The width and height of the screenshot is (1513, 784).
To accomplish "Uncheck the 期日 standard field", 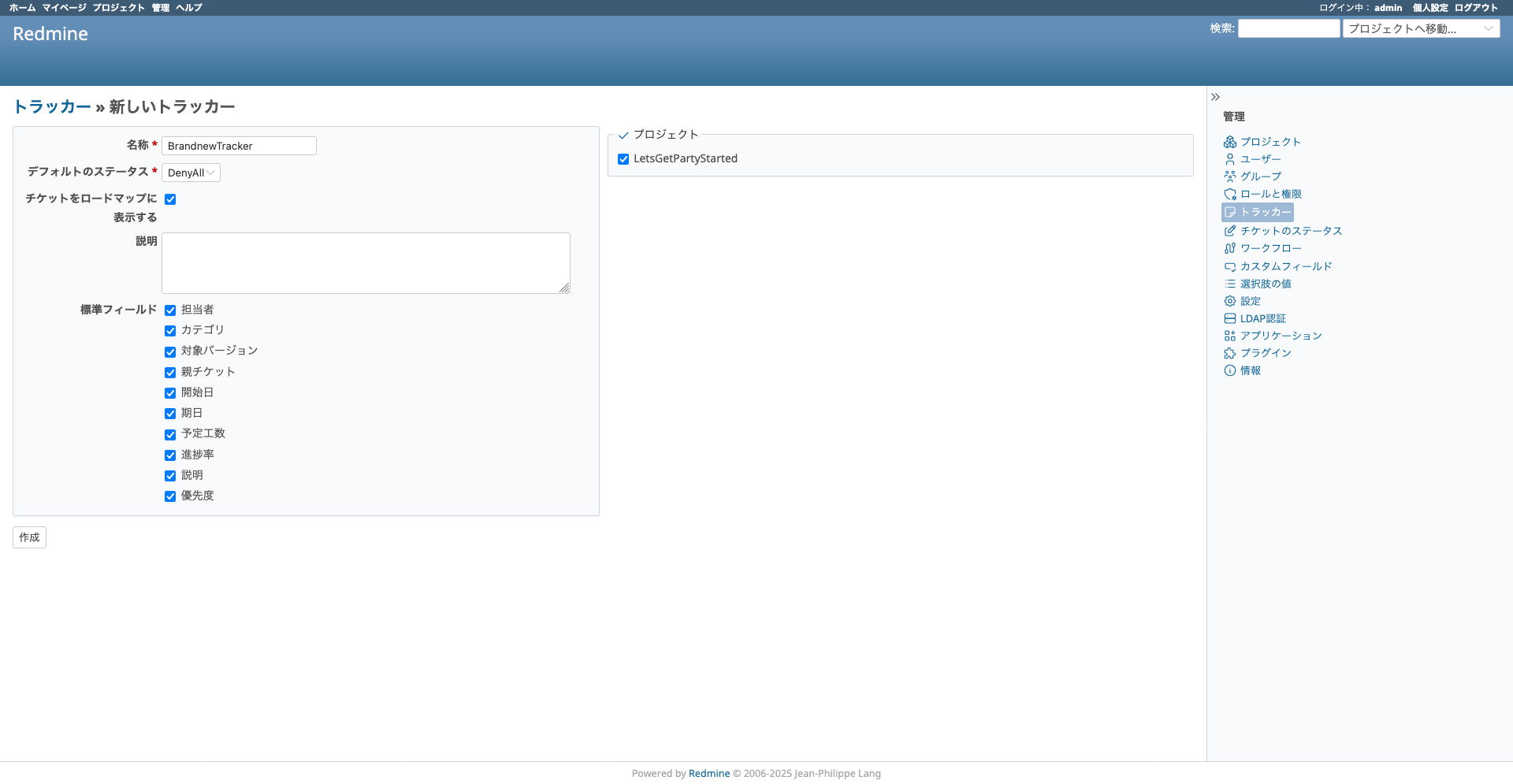I will pos(170,414).
